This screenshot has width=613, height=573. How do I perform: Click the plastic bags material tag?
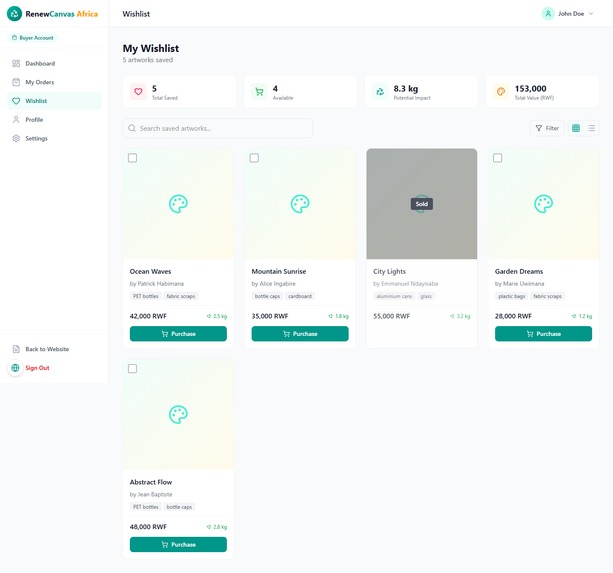[x=512, y=296]
